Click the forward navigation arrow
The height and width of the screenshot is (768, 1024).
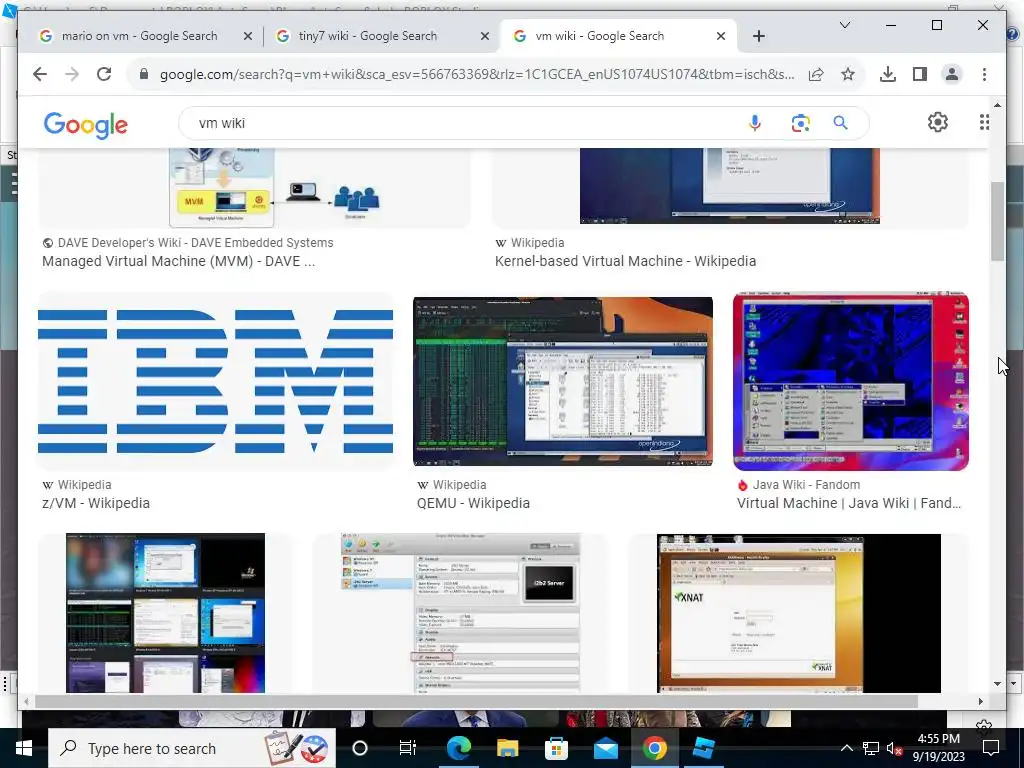click(72, 74)
